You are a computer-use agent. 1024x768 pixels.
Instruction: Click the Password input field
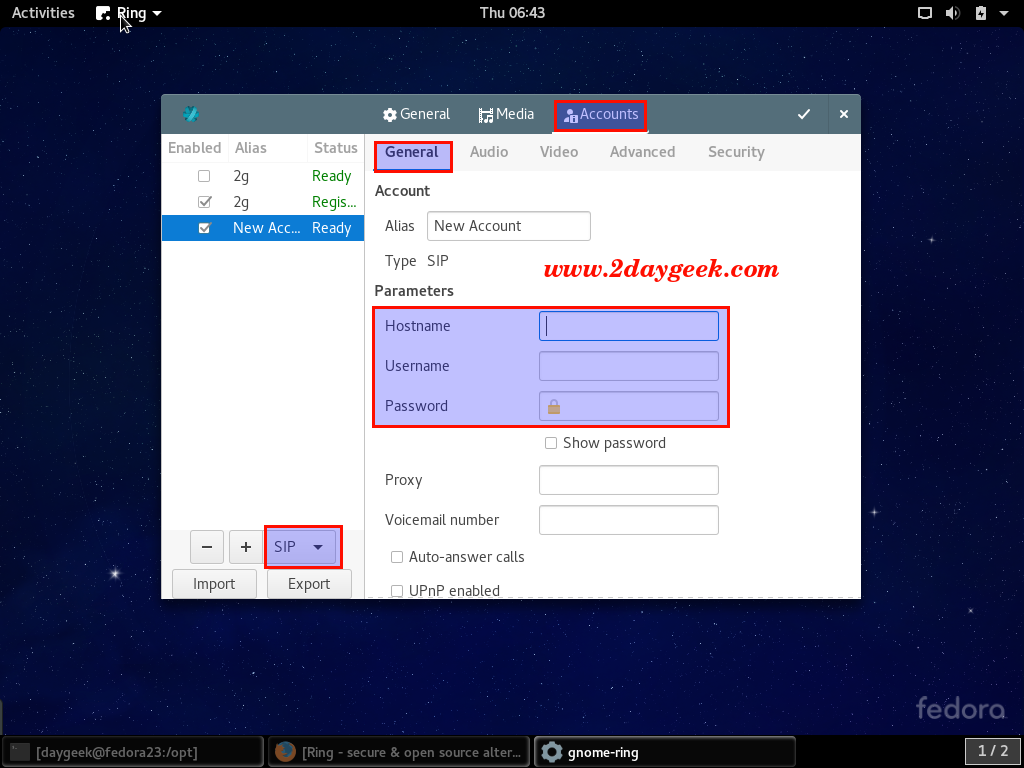tap(629, 406)
